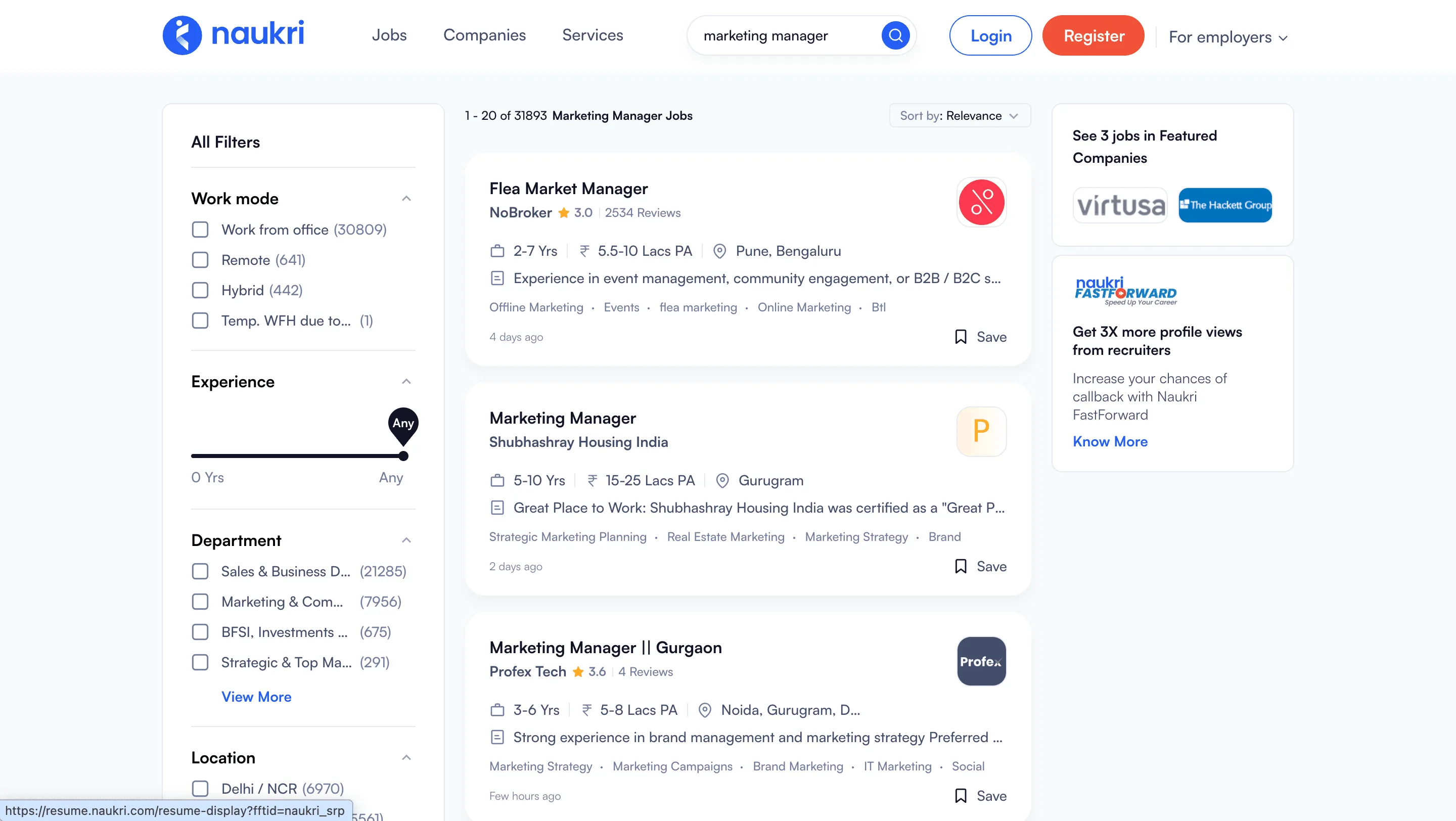
Task: Click the location pin icon on the Marketing Manager listing
Action: pos(722,480)
